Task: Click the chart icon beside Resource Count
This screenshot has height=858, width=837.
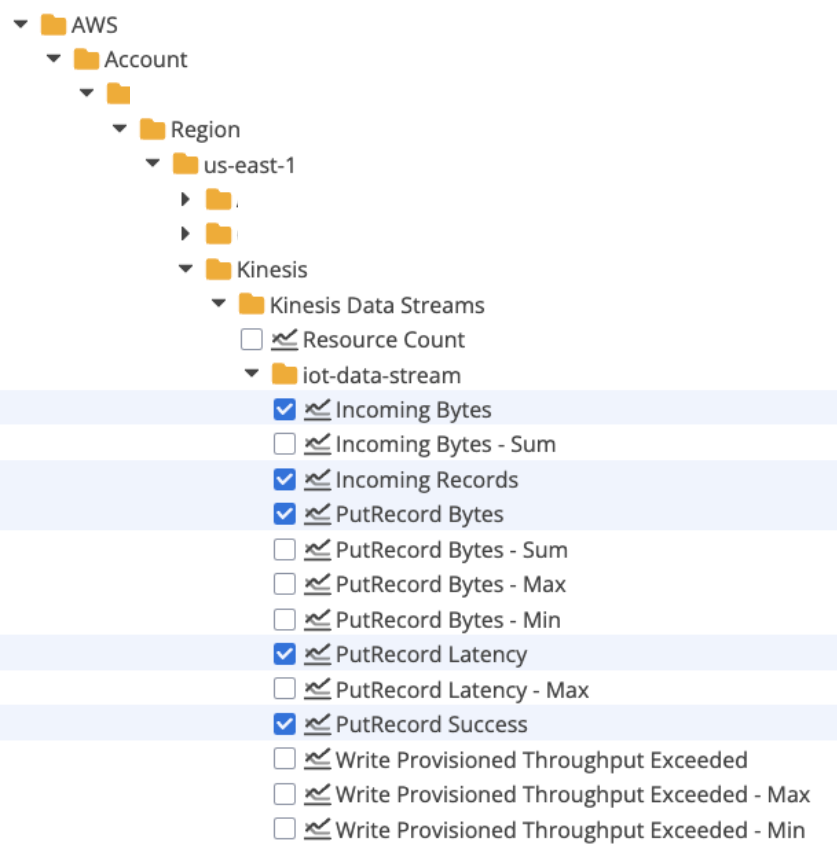Action: [x=285, y=340]
